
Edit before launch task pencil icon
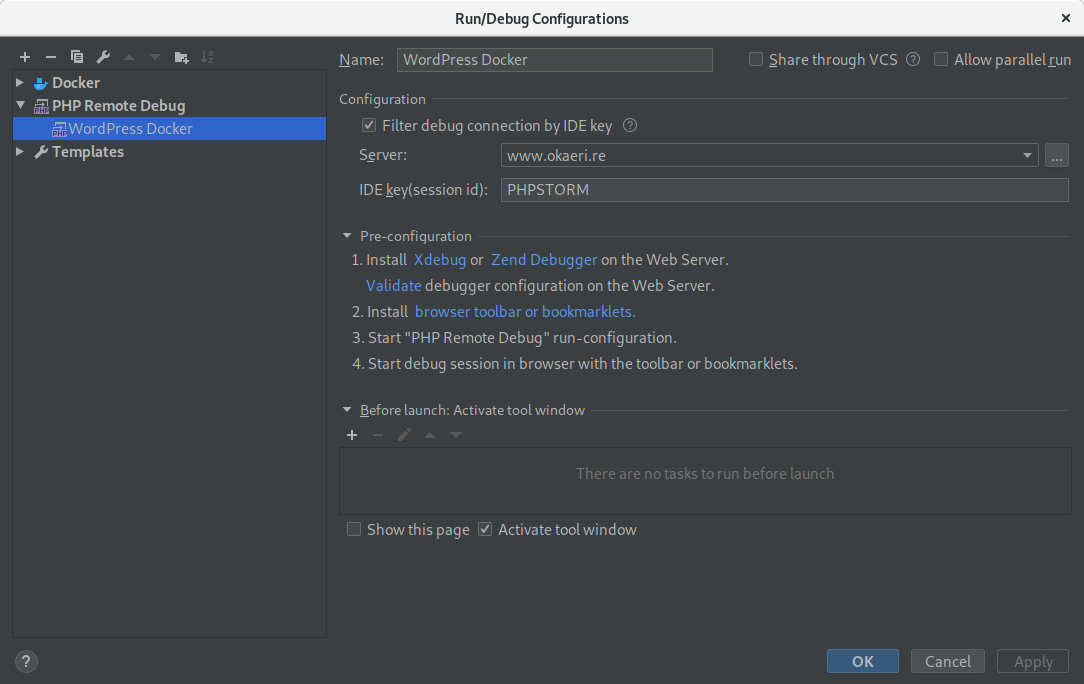(404, 435)
